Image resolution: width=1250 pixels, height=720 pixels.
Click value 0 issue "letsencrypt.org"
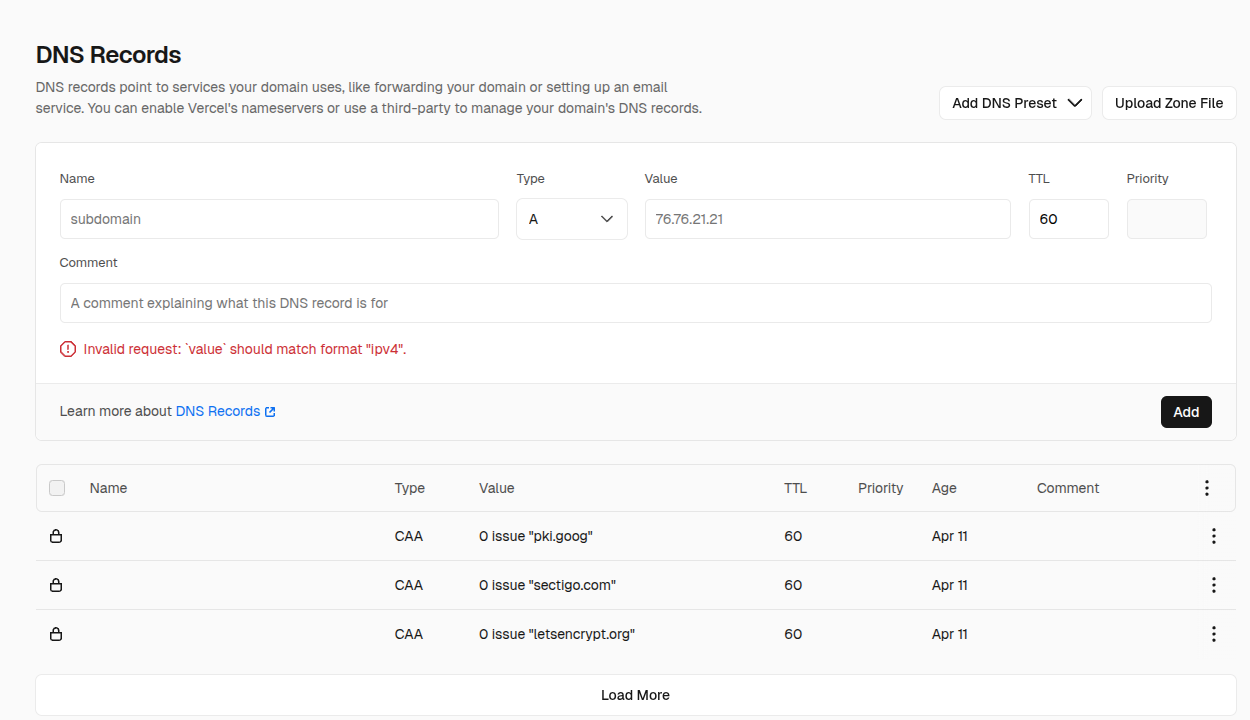[x=557, y=634]
